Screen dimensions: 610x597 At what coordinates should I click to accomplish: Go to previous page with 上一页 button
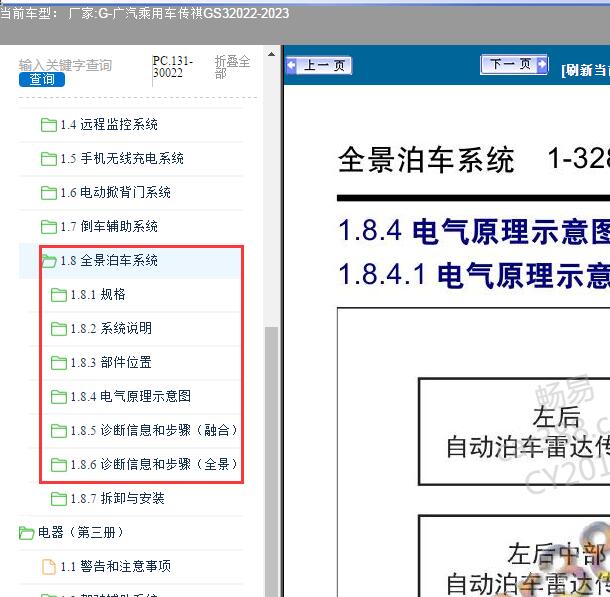(318, 65)
